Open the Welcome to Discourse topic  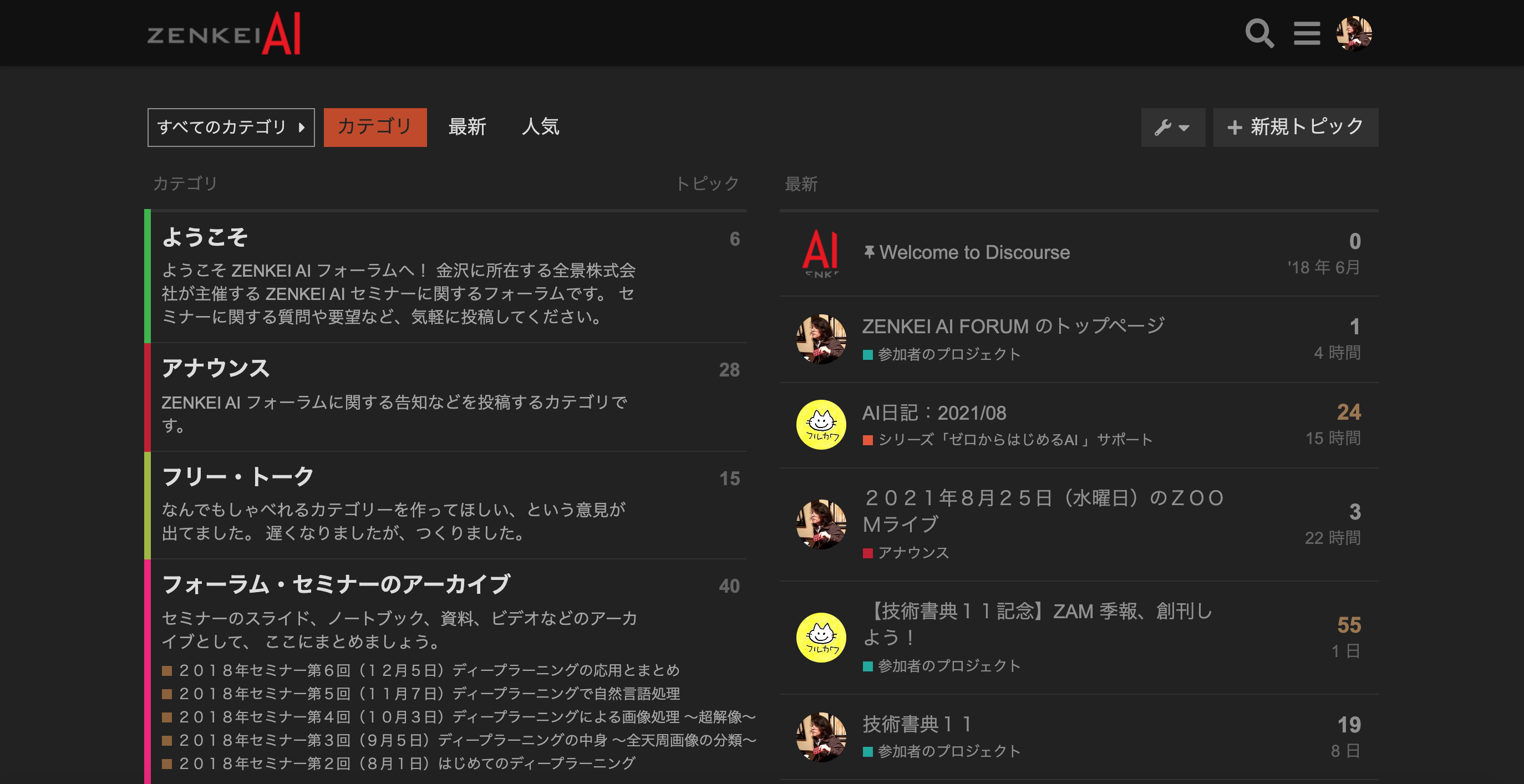click(x=974, y=253)
